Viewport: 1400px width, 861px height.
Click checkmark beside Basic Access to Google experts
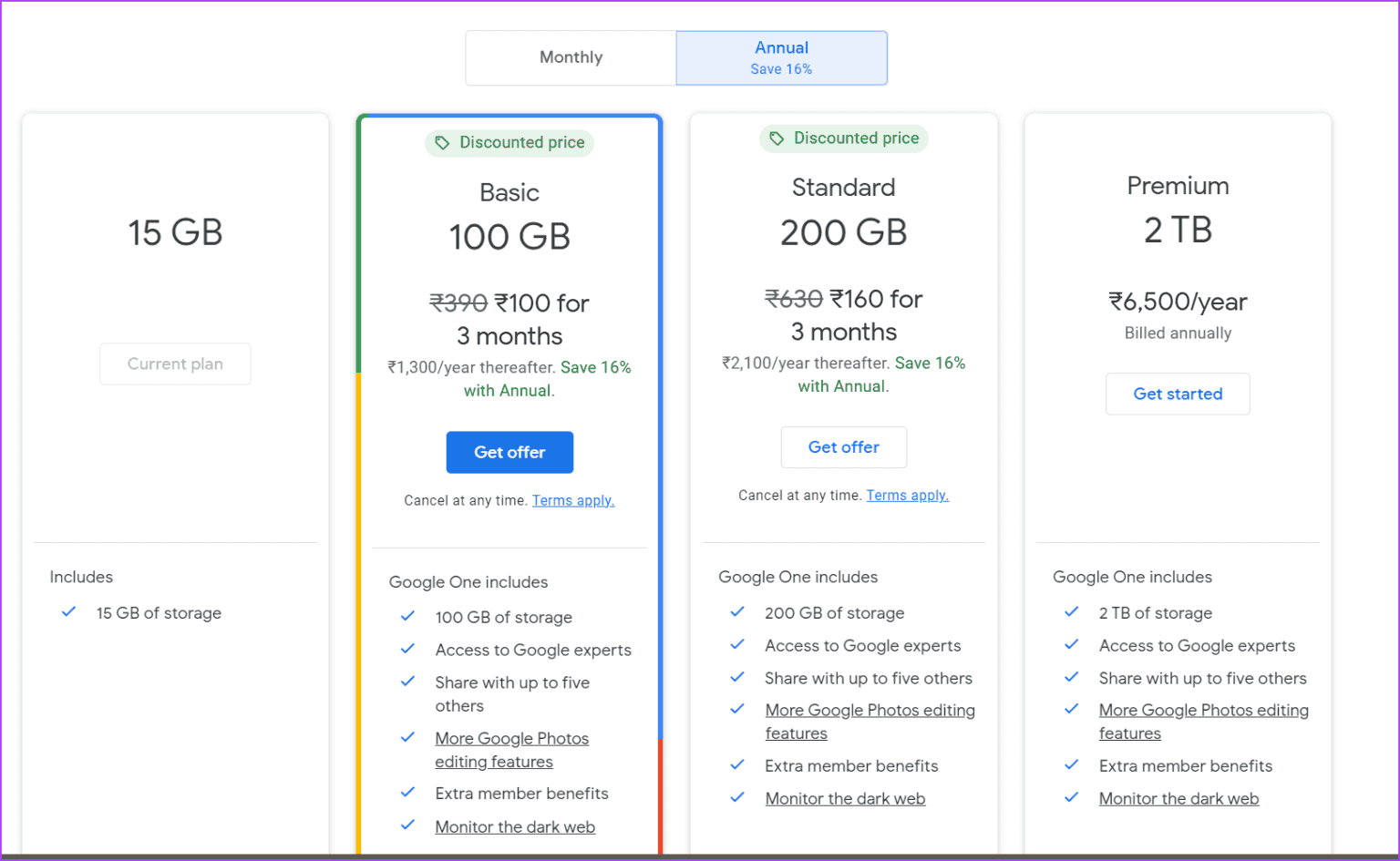[407, 649]
